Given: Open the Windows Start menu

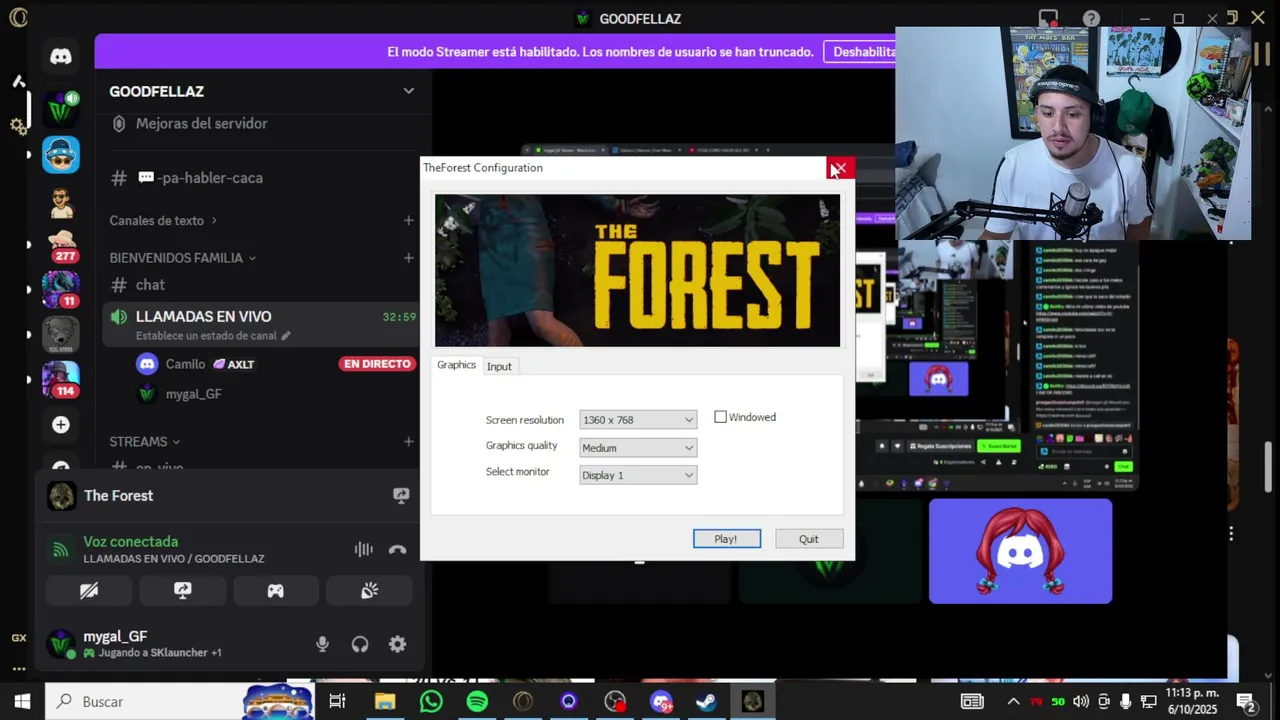Looking at the screenshot, I should click(x=22, y=702).
